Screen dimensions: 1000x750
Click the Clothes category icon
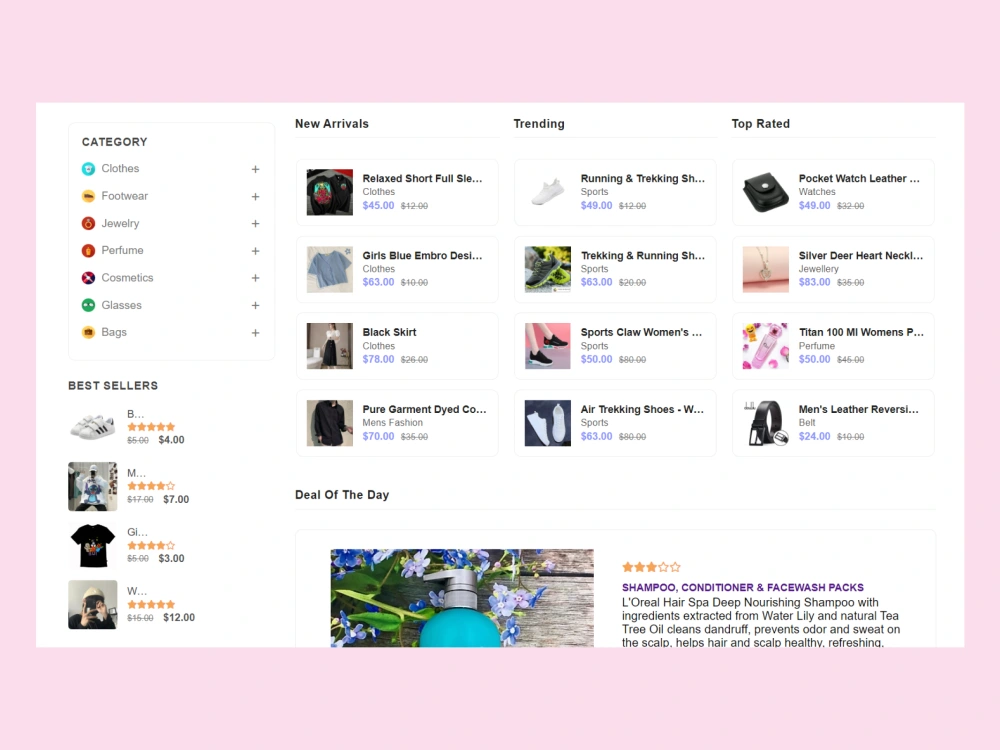(x=89, y=169)
